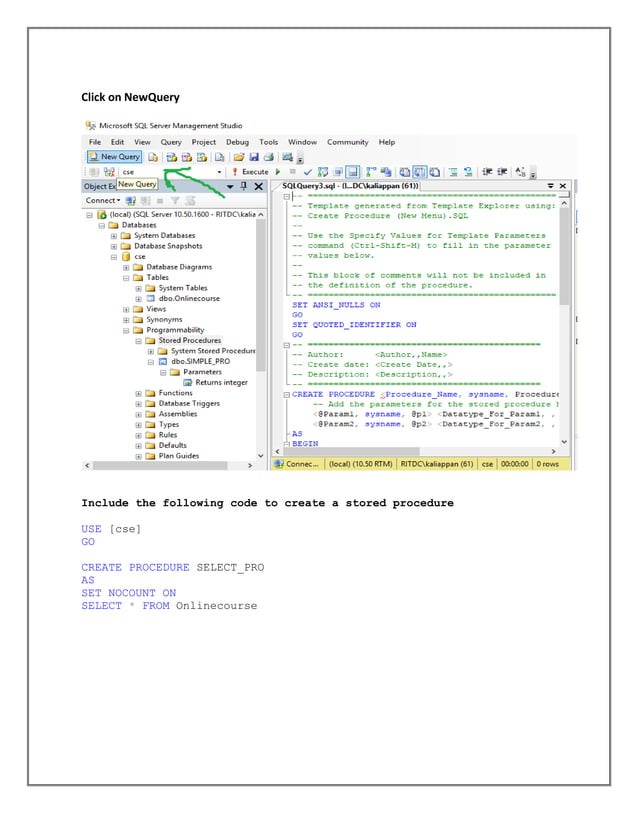Screen dimensions: 638x813
Task: Click the New Query toolbar button
Action: (x=114, y=157)
